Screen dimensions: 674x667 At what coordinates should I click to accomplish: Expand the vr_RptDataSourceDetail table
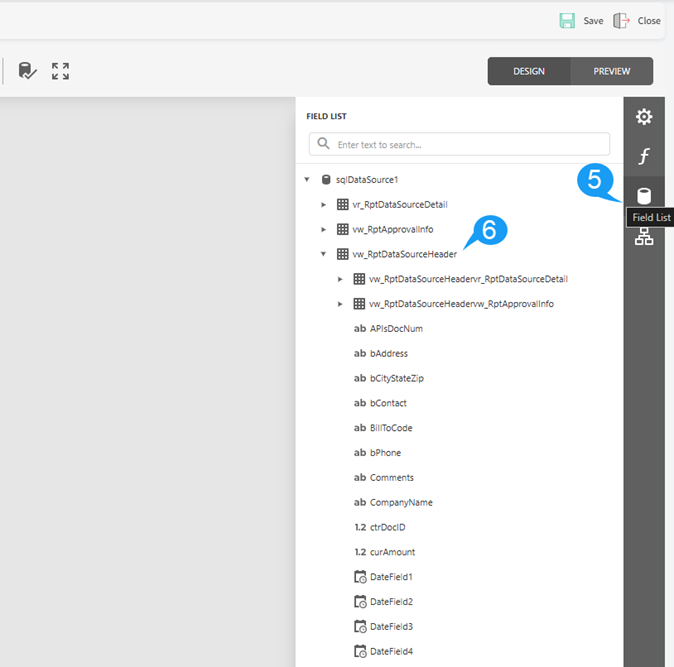pyautogui.click(x=323, y=205)
